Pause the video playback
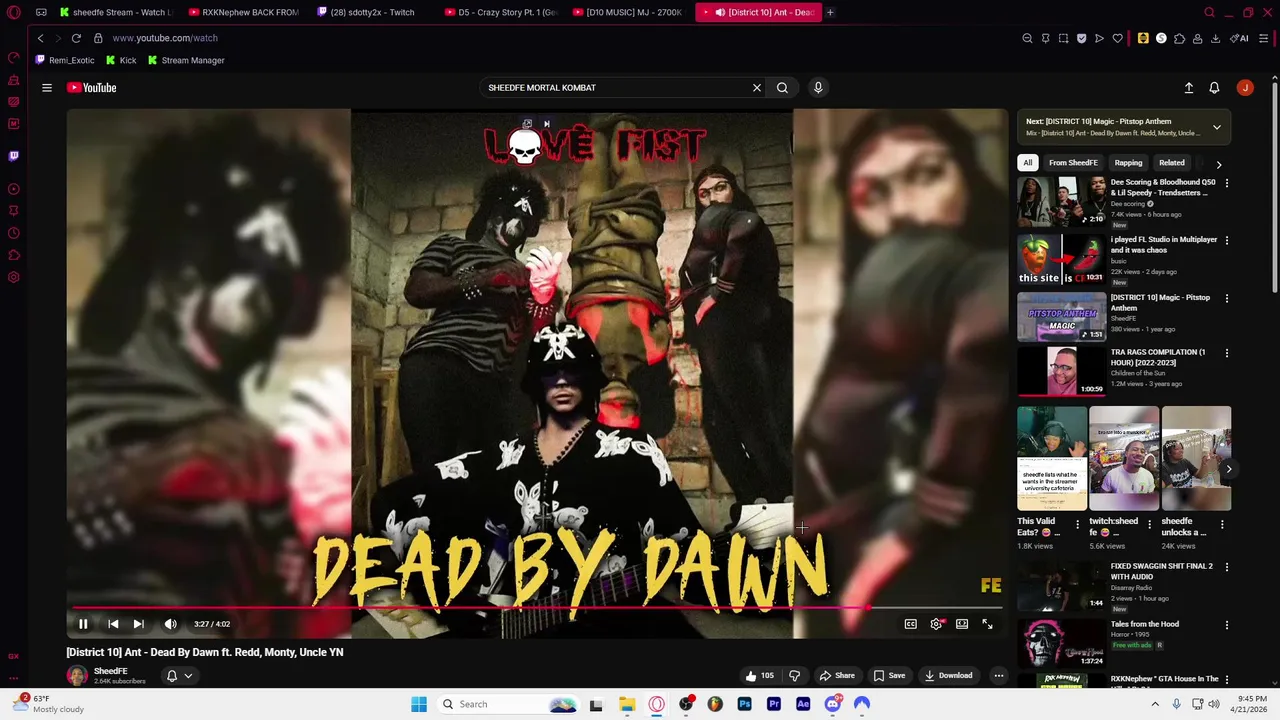This screenshot has width=1280, height=720. 83,624
